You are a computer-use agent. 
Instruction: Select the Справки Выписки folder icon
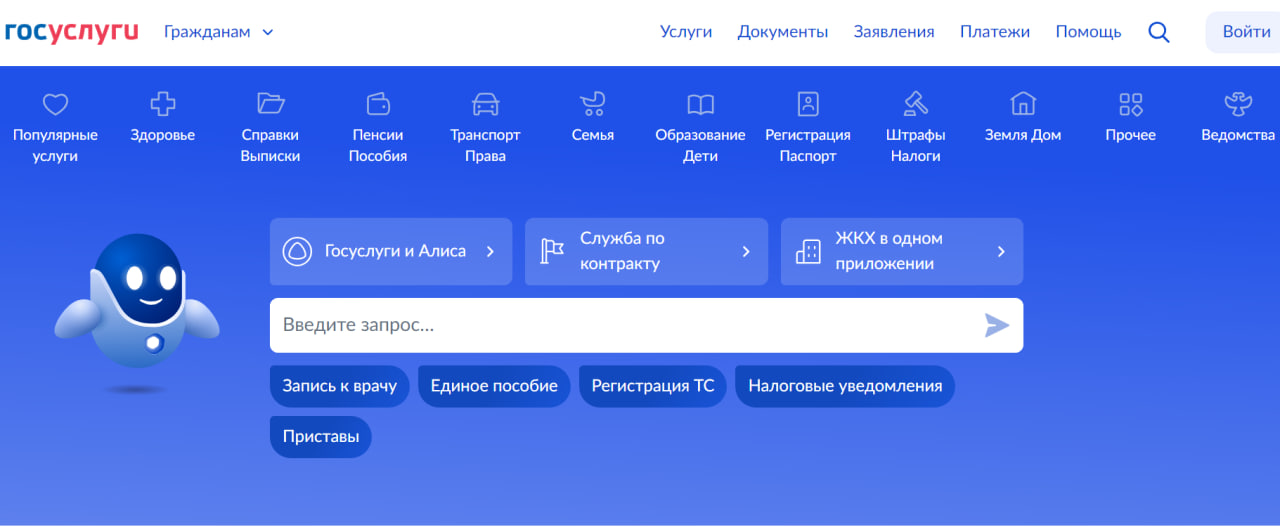point(270,103)
